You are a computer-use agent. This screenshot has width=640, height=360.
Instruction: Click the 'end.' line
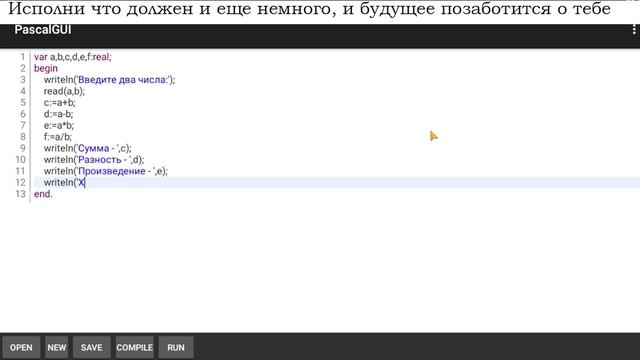pyautogui.click(x=43, y=194)
